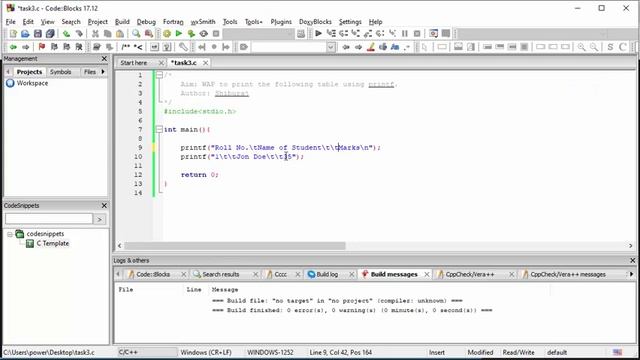The height and width of the screenshot is (360, 640).
Task: Run the program with the green play icon
Action: coord(179,34)
